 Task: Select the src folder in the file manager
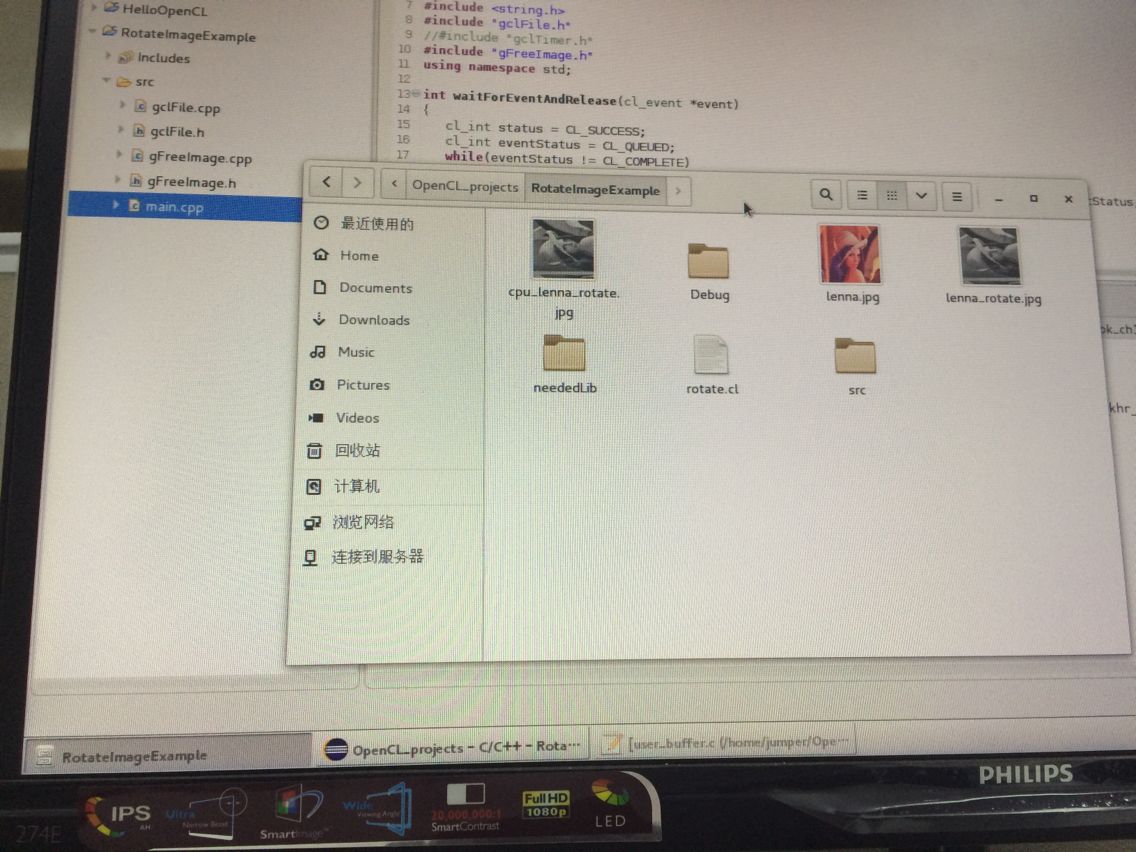[855, 356]
